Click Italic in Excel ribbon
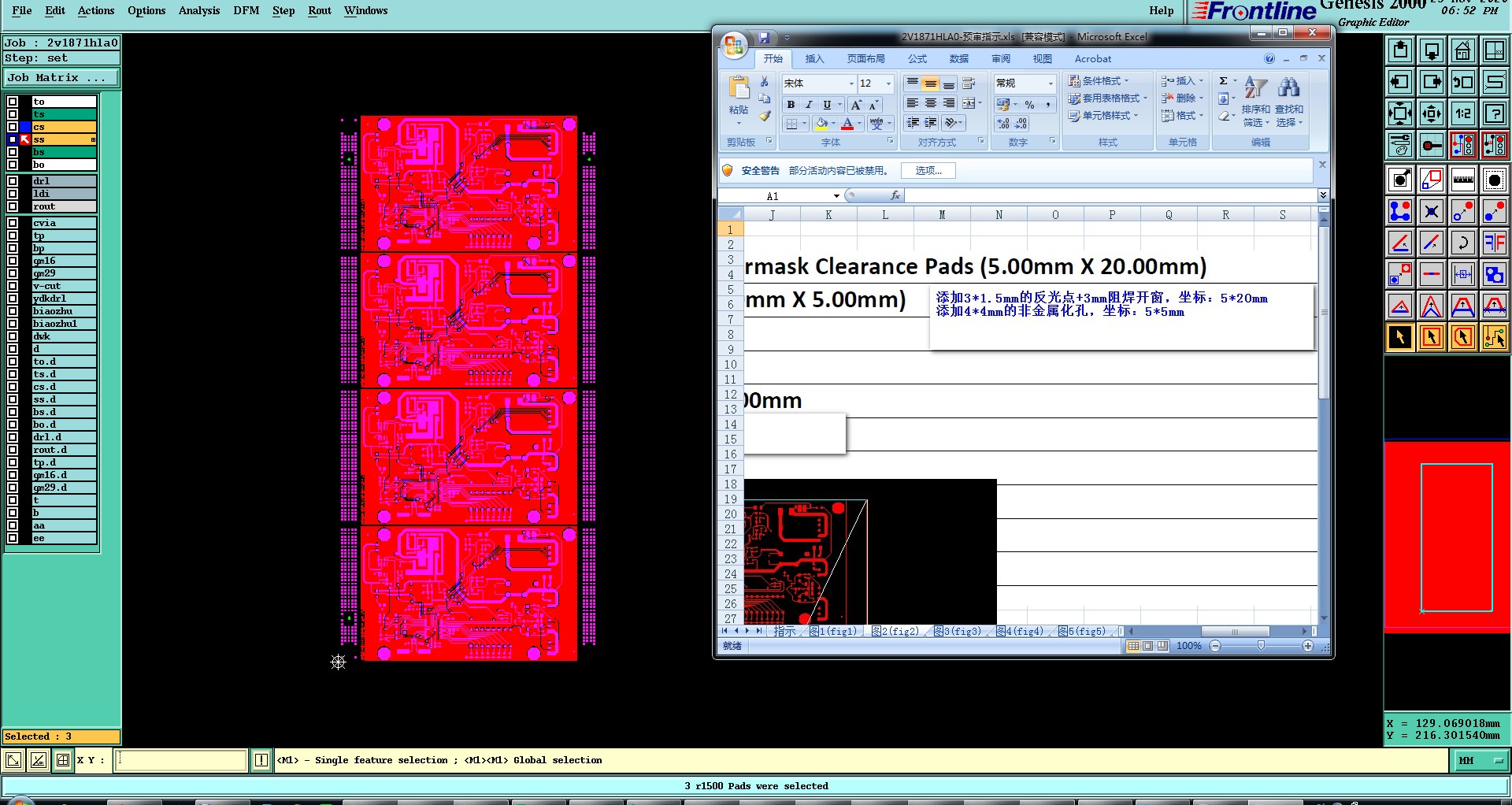Viewport: 1512px width, 805px height. coord(809,105)
